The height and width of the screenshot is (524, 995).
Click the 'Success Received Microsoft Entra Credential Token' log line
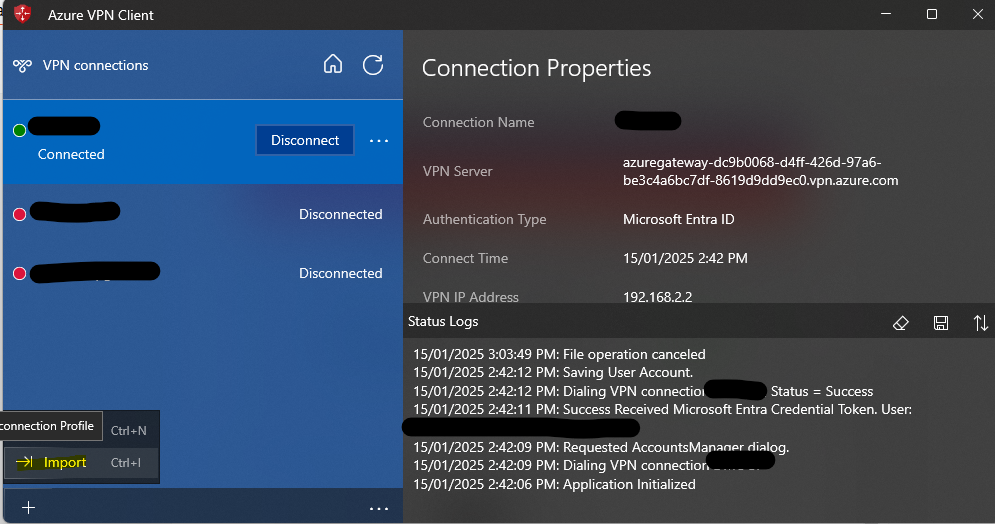662,409
